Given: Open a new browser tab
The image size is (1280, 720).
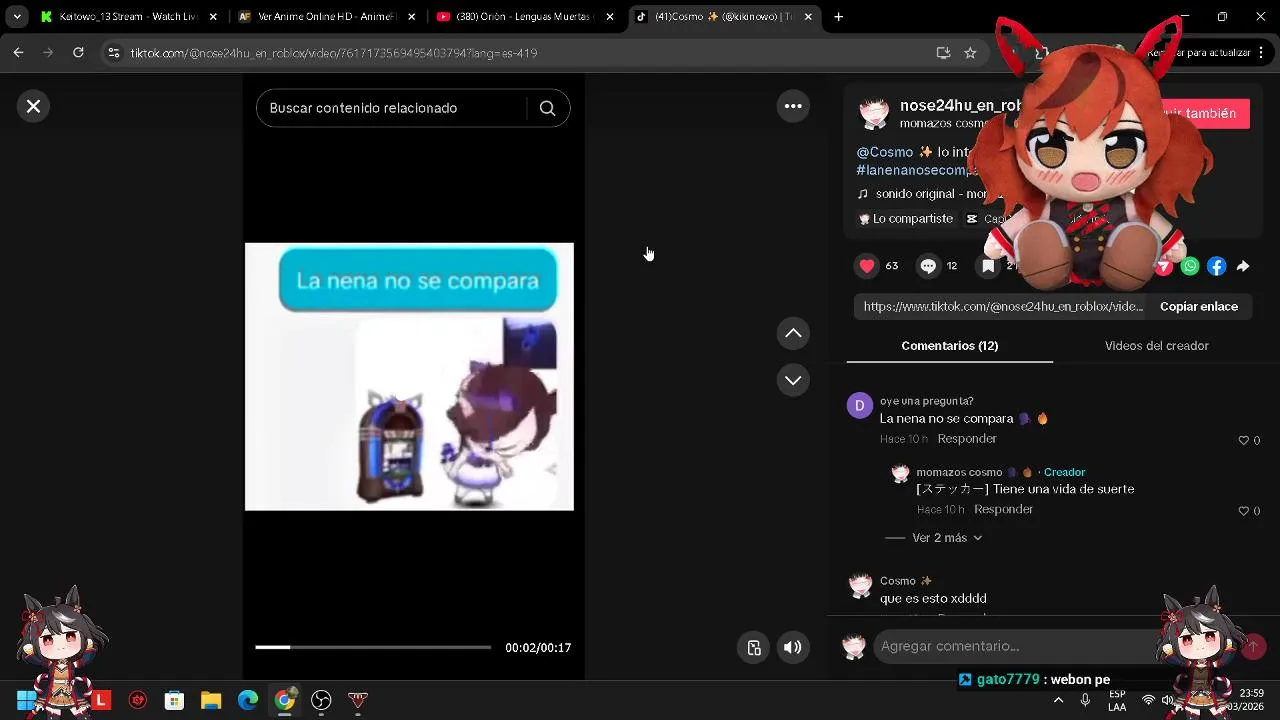Looking at the screenshot, I should [x=838, y=17].
